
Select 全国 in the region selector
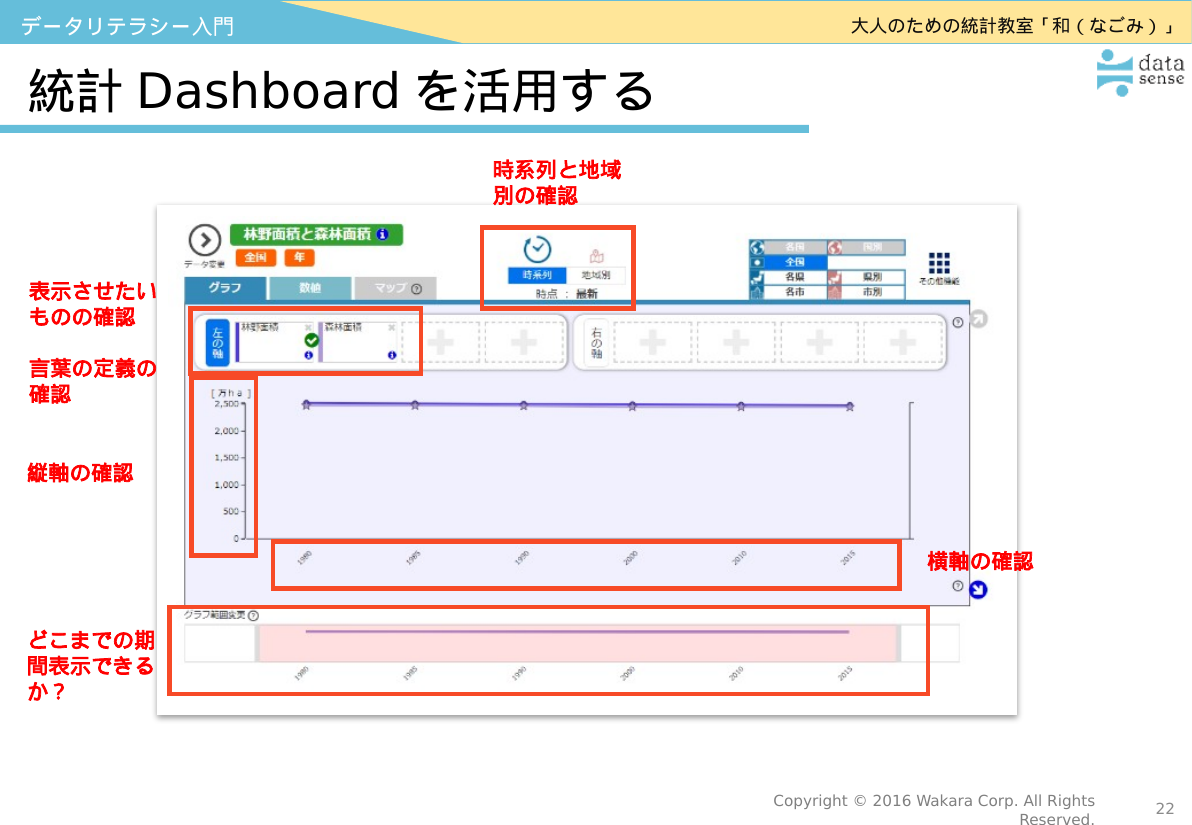[x=794, y=262]
